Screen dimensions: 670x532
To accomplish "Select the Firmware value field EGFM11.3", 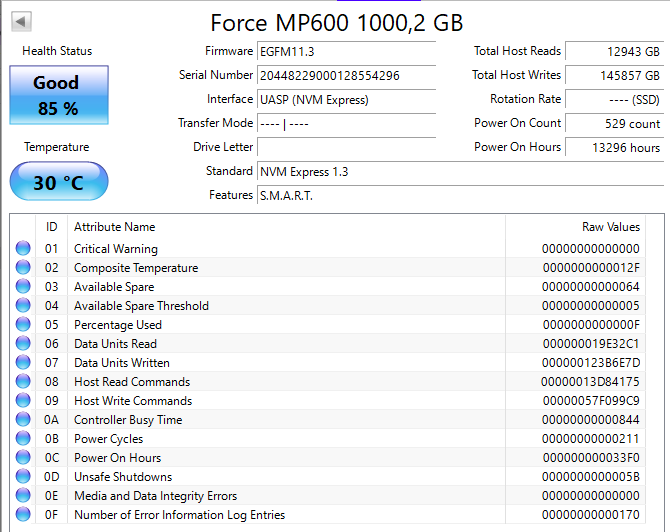I will tap(346, 51).
